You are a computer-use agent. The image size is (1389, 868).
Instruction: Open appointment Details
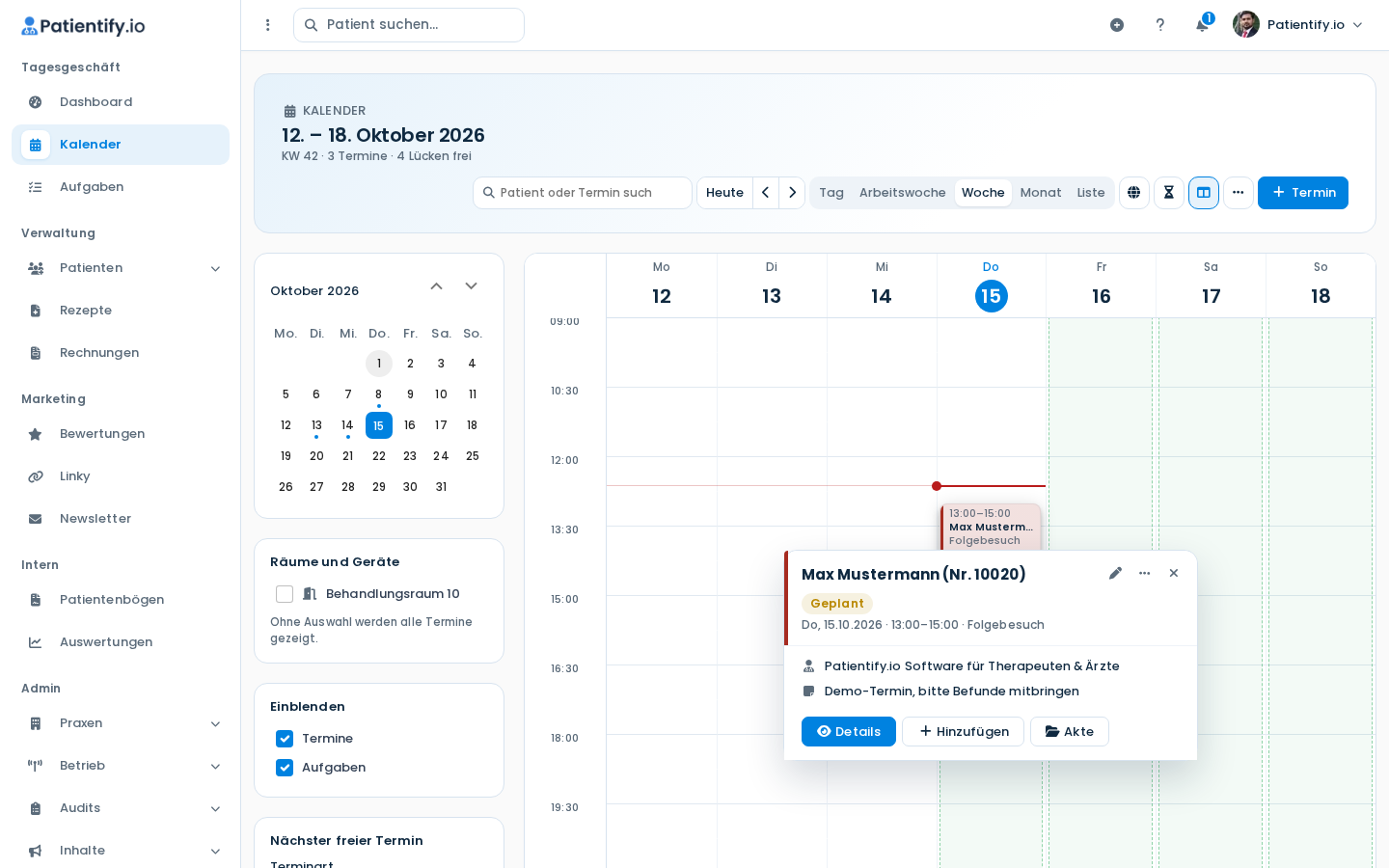pyautogui.click(x=849, y=732)
